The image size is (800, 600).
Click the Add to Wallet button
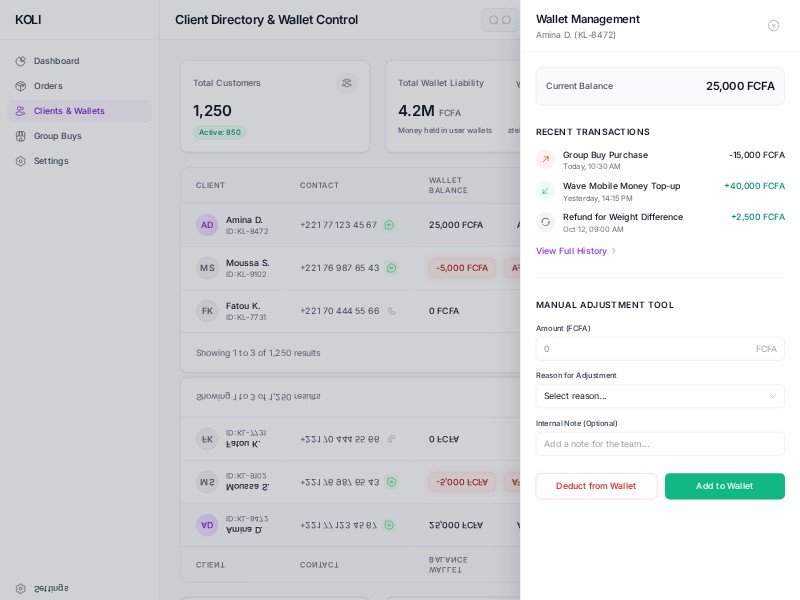(x=724, y=486)
